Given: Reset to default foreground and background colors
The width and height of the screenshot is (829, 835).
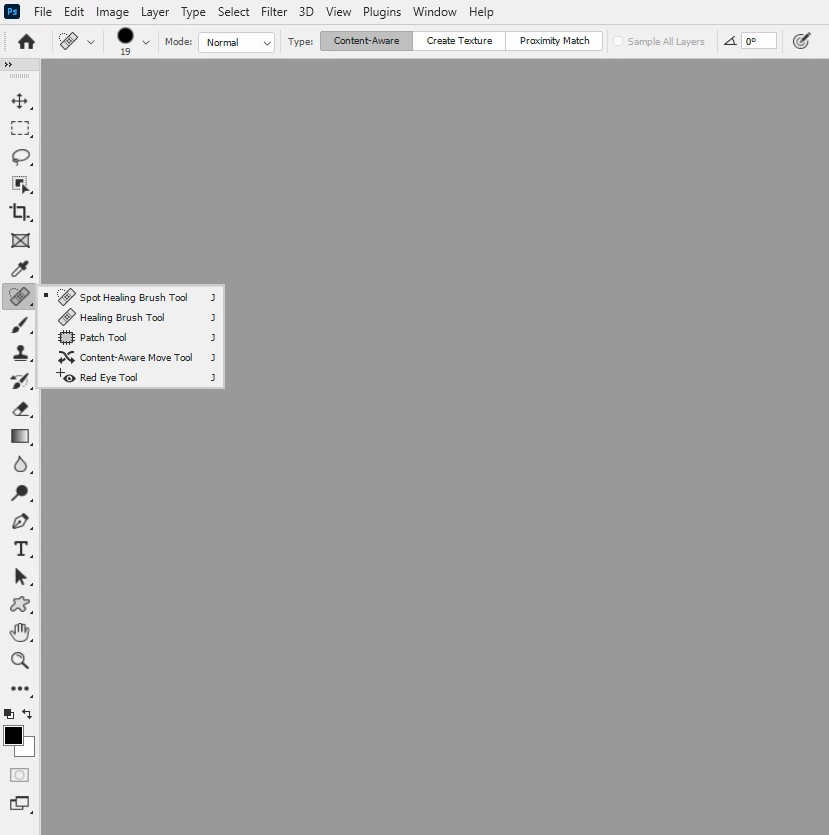Looking at the screenshot, I should [9, 714].
